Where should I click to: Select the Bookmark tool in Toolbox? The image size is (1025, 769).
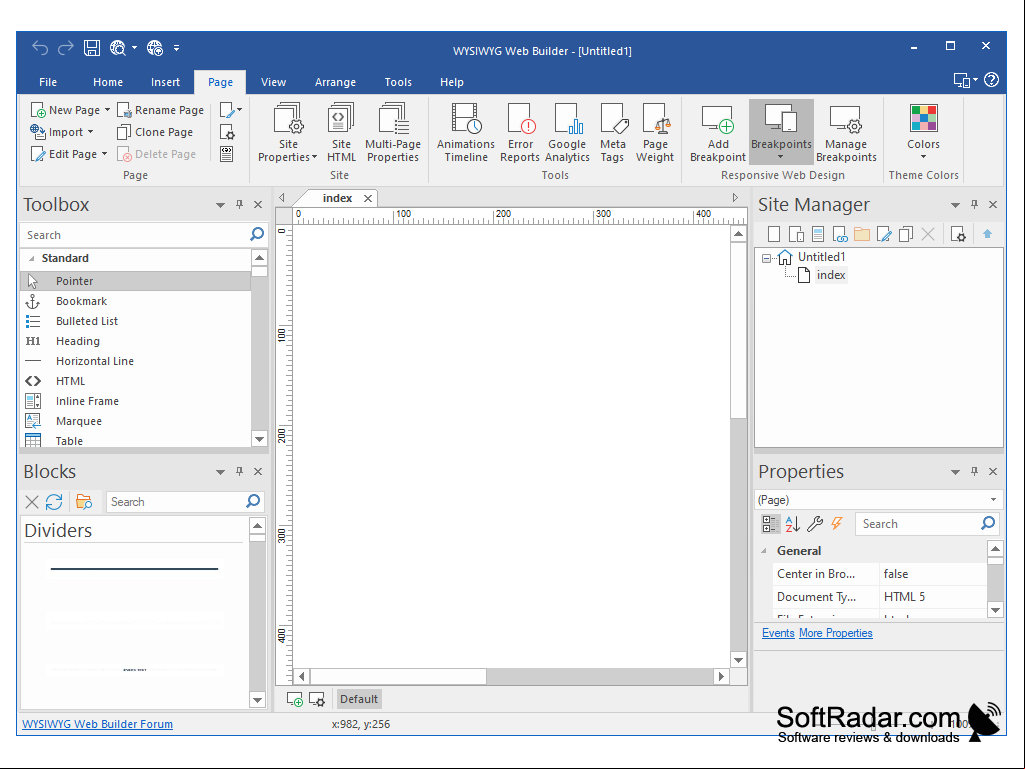pos(135,301)
